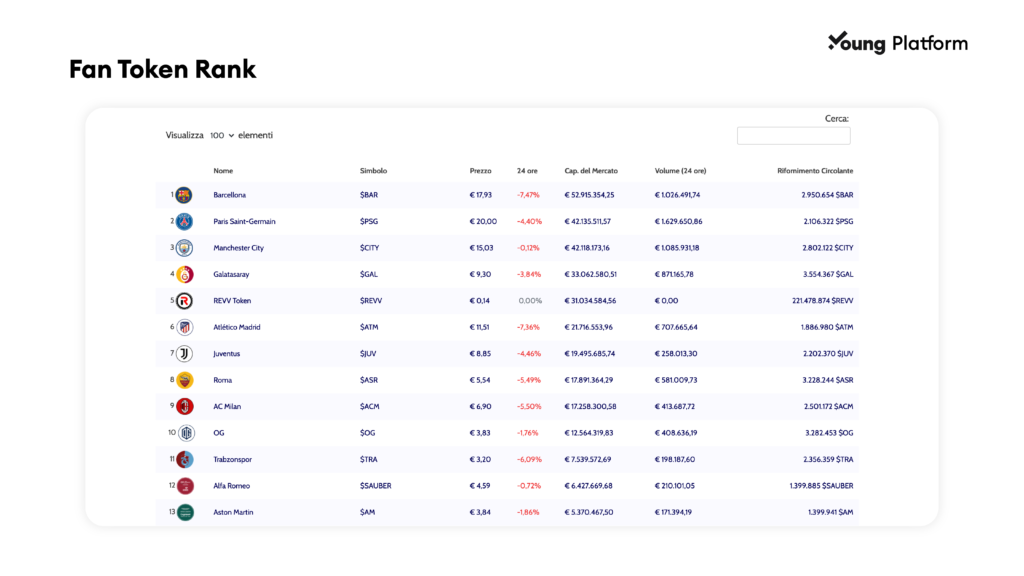This screenshot has height=576, width=1024.
Task: Select the Aston Martin name cell
Action: 233,513
